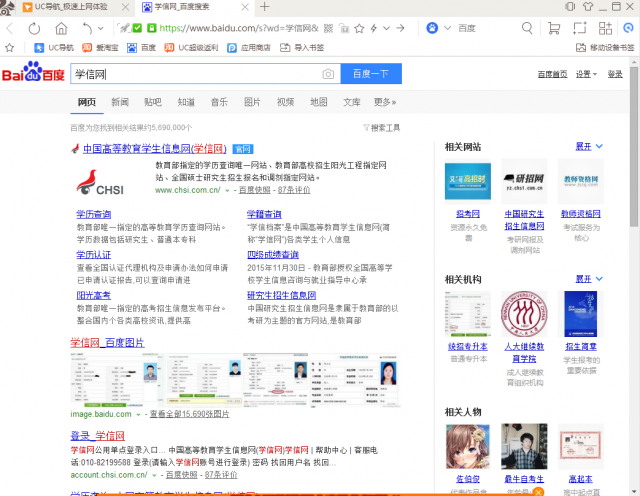The image size is (640, 496).
Task: Click the bookmarks bar star icon
Action: [x=9, y=48]
